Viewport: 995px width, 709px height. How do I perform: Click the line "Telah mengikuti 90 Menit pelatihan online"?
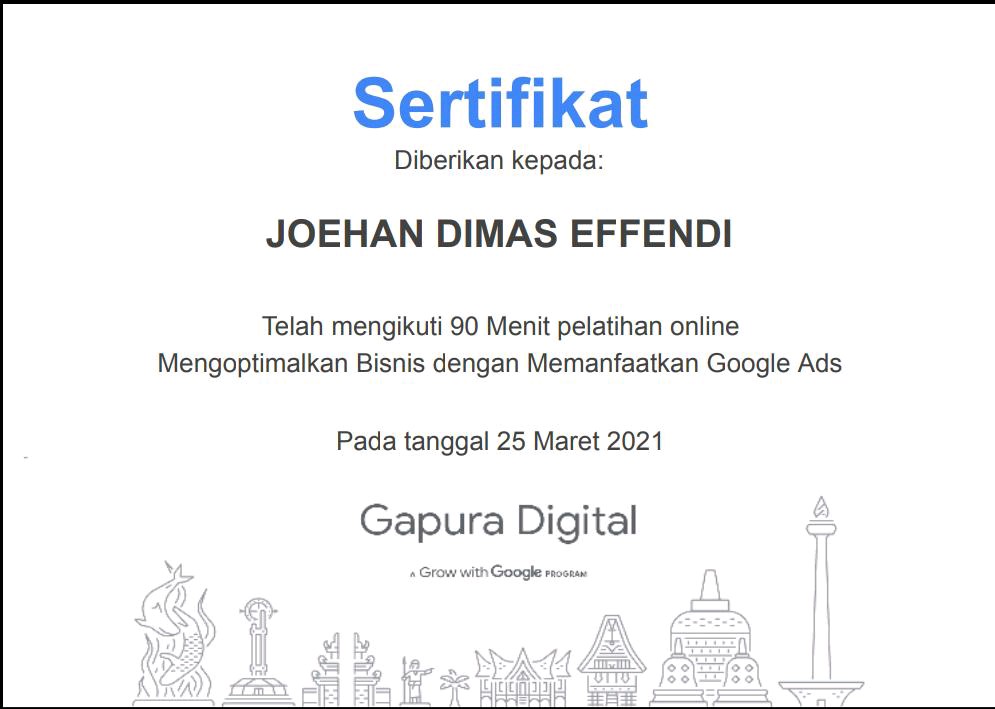click(x=500, y=326)
